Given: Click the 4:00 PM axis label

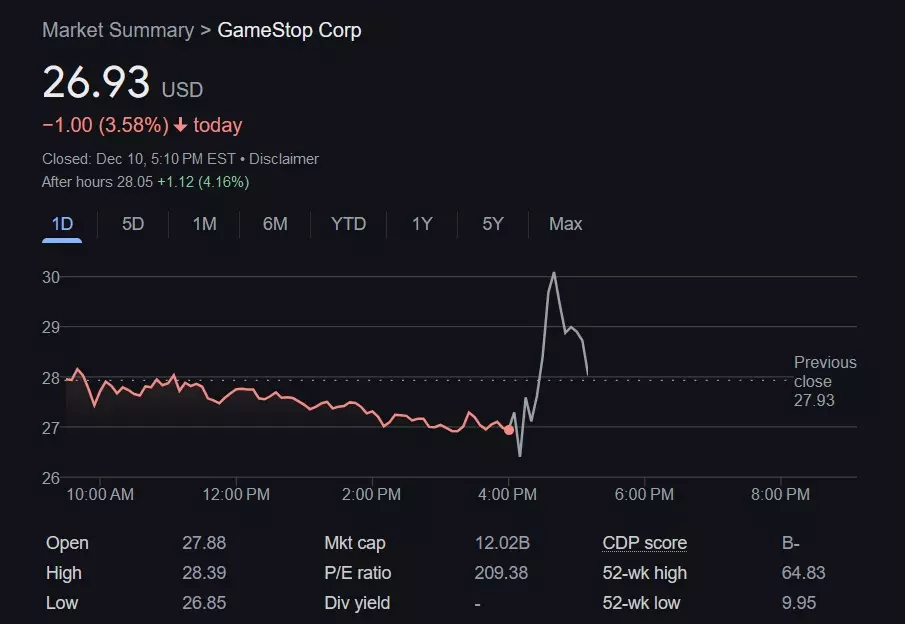Looking at the screenshot, I should tap(508, 494).
